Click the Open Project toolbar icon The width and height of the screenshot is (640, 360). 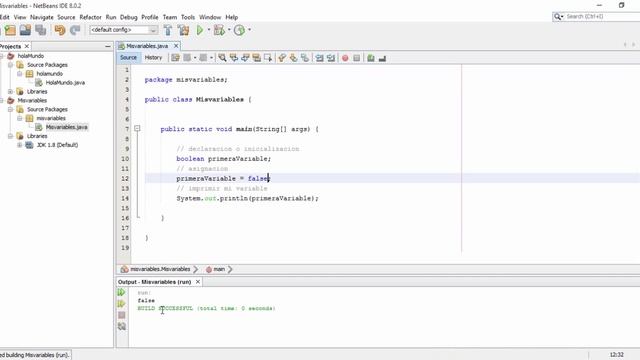tap(25, 30)
